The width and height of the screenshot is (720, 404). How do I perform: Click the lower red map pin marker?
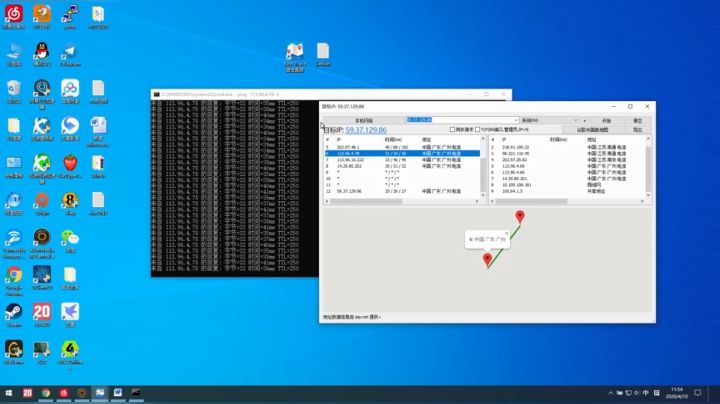point(487,260)
